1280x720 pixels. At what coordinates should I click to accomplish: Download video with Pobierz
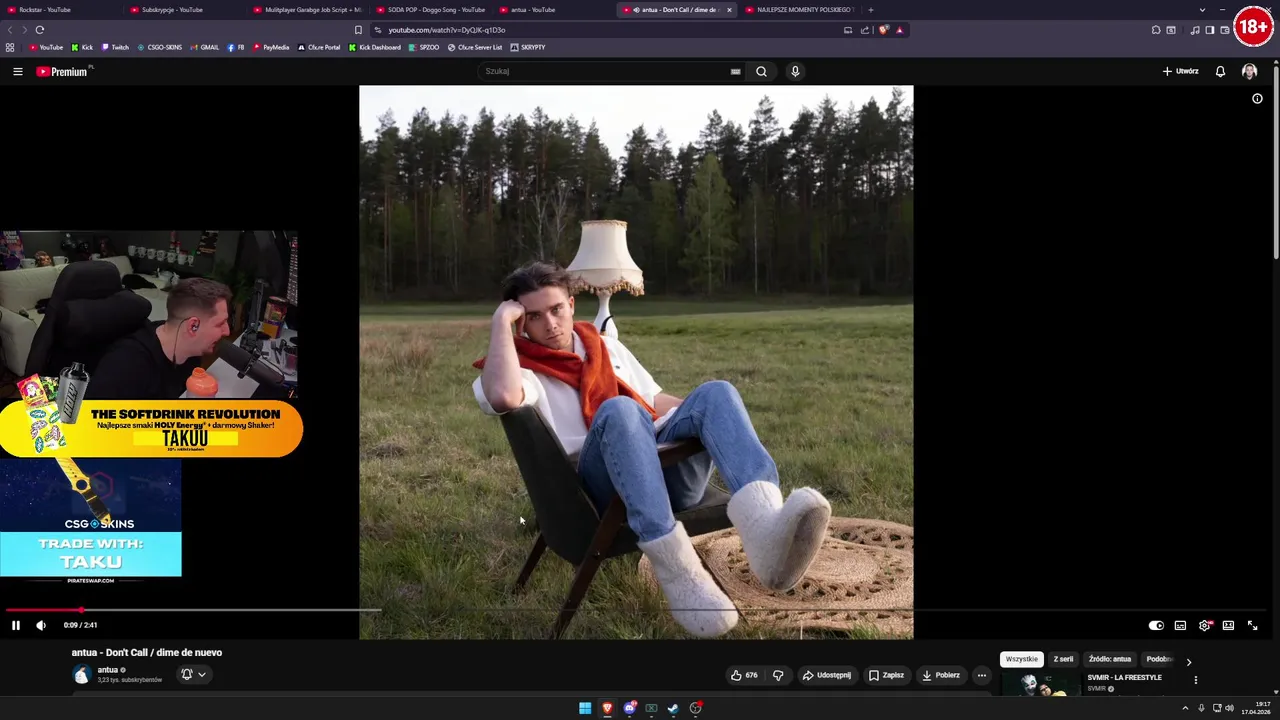click(x=940, y=675)
